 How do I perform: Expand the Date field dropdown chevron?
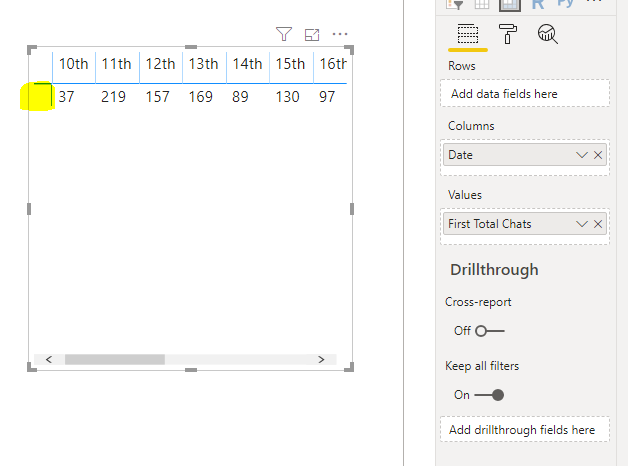pyautogui.click(x=582, y=155)
